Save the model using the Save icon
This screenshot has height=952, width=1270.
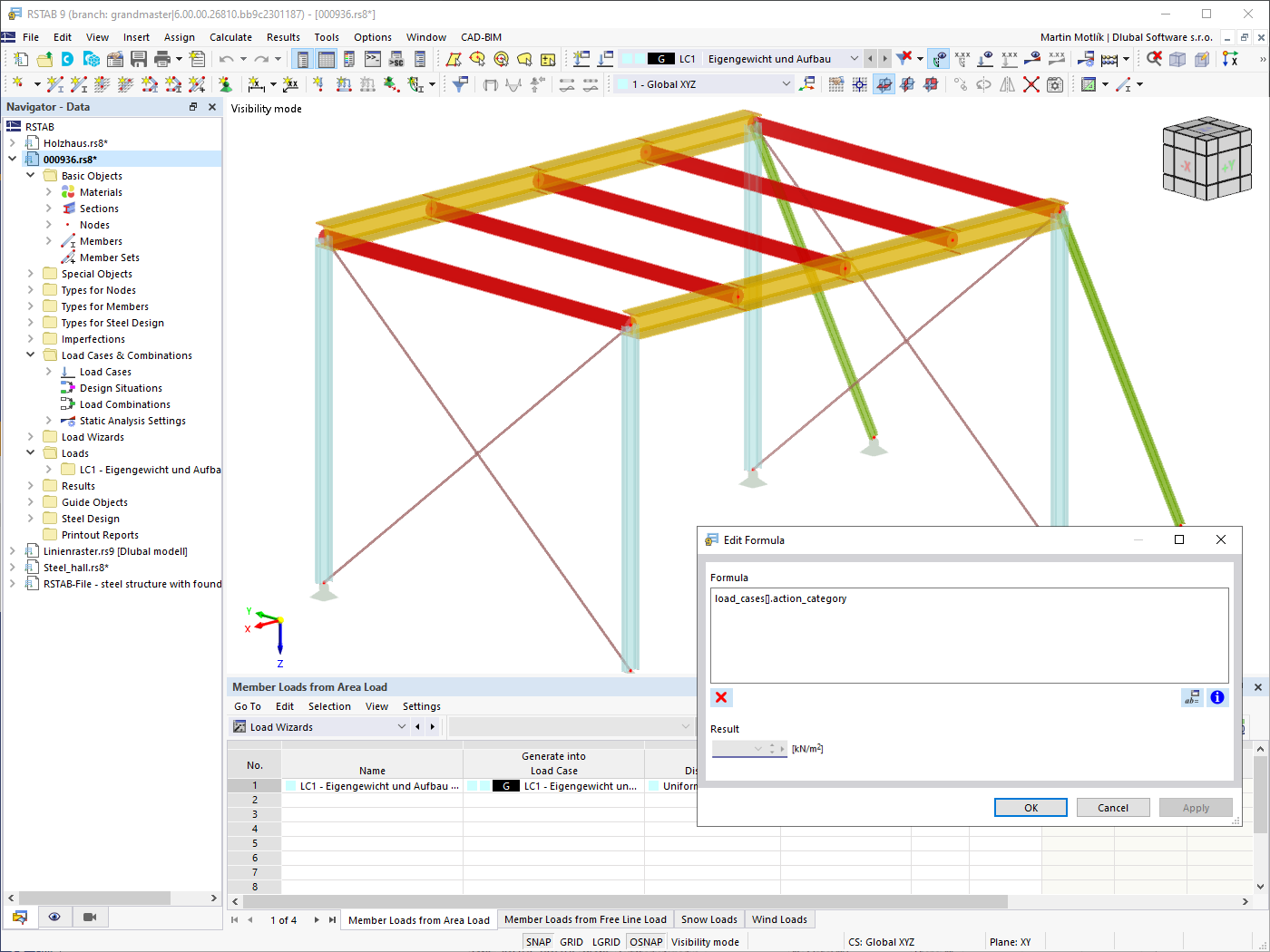pyautogui.click(x=139, y=58)
